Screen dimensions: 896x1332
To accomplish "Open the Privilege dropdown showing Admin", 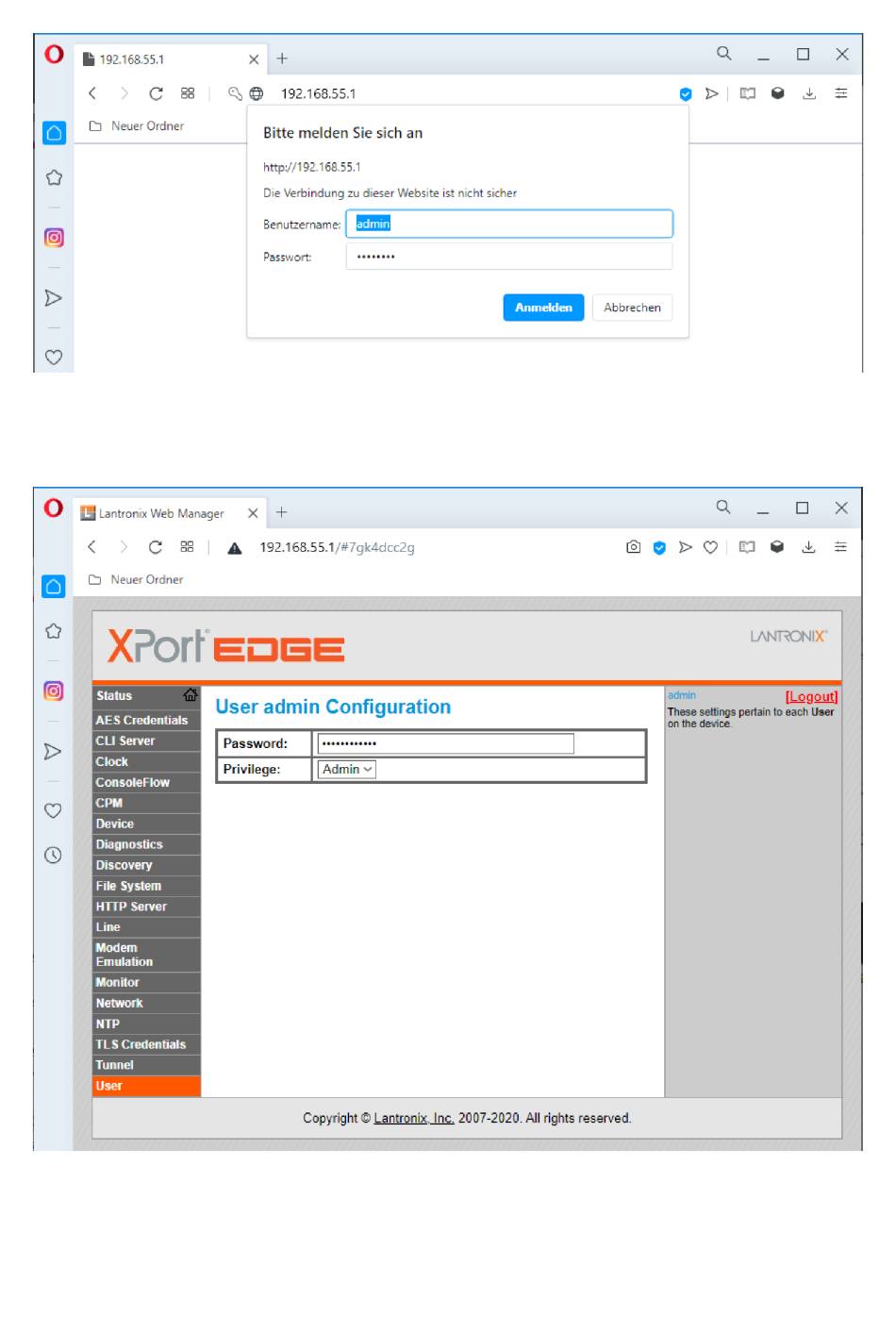I will click(347, 770).
